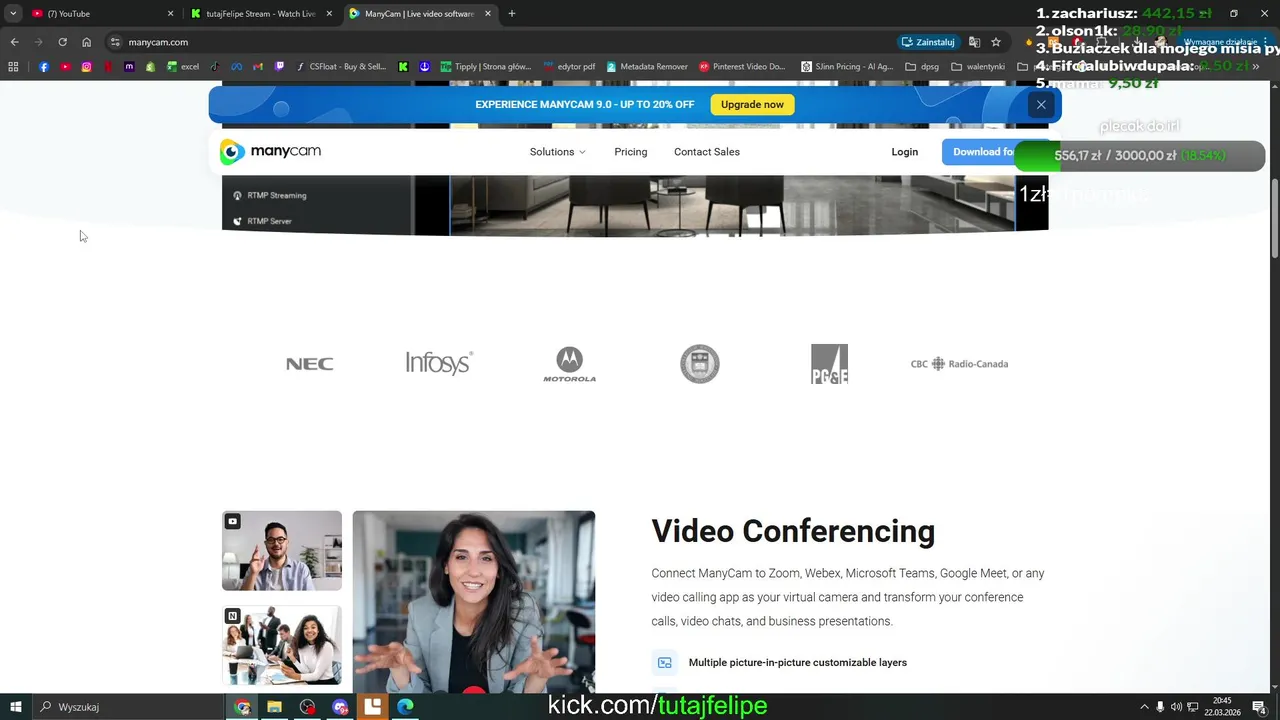Open the SJinn Pricing bookmark

tap(847, 67)
